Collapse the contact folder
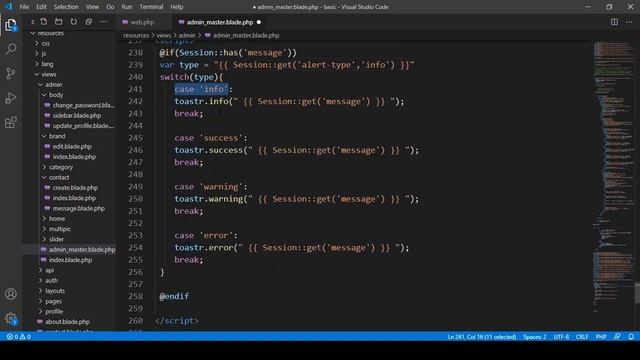This screenshot has height=360, width=640. [x=59, y=177]
